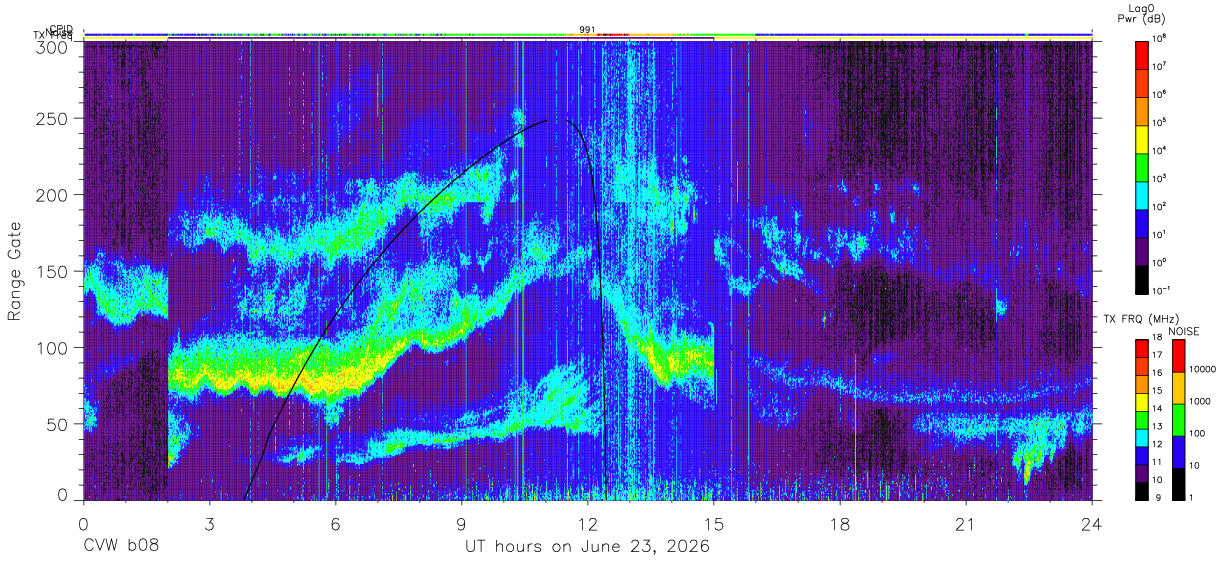Viewport: 1228px width, 567px height.
Task: Click the '1000' label on the NOISE scale
Action: coord(1200,401)
